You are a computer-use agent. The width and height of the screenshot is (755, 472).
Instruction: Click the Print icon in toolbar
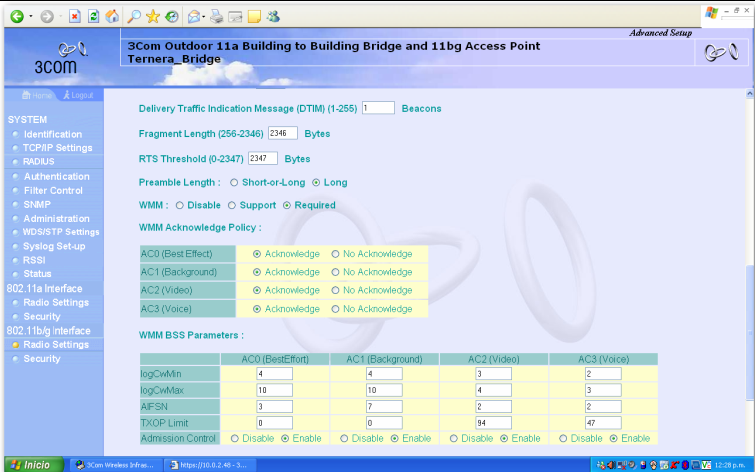(216, 16)
